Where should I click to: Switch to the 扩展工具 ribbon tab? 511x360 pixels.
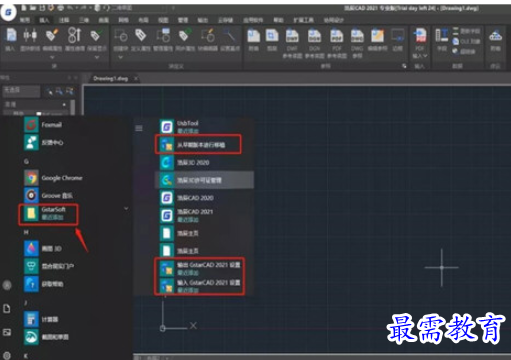(x=303, y=20)
